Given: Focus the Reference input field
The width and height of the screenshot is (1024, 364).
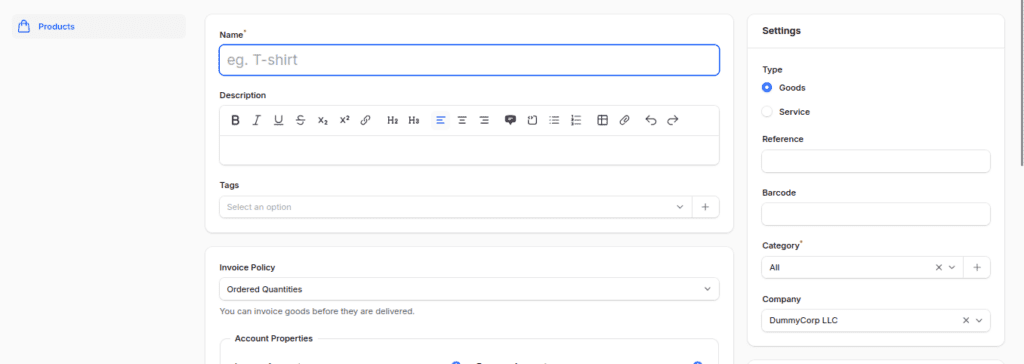Looking at the screenshot, I should pyautogui.click(x=876, y=161).
